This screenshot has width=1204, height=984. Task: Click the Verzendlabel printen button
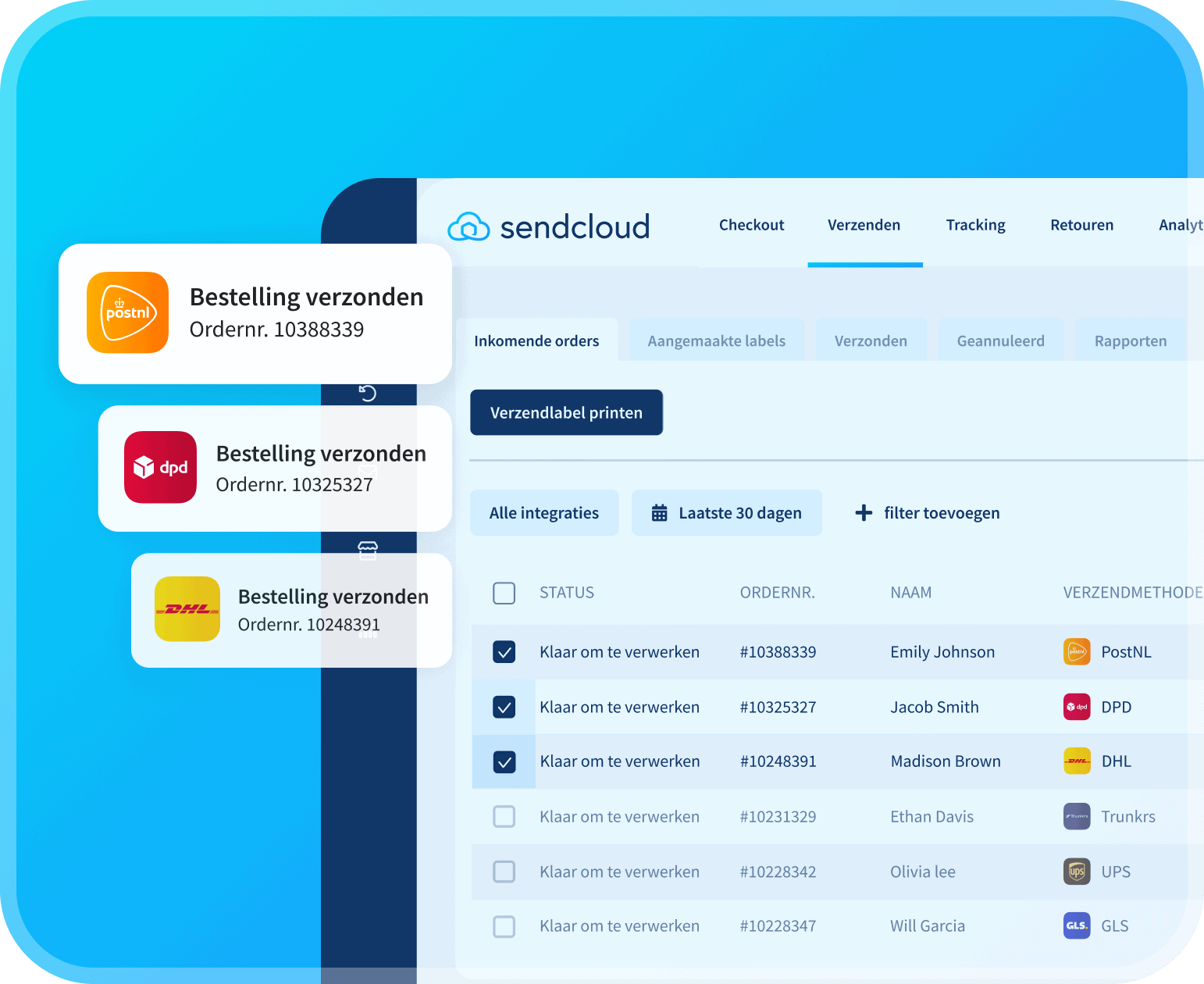(566, 412)
